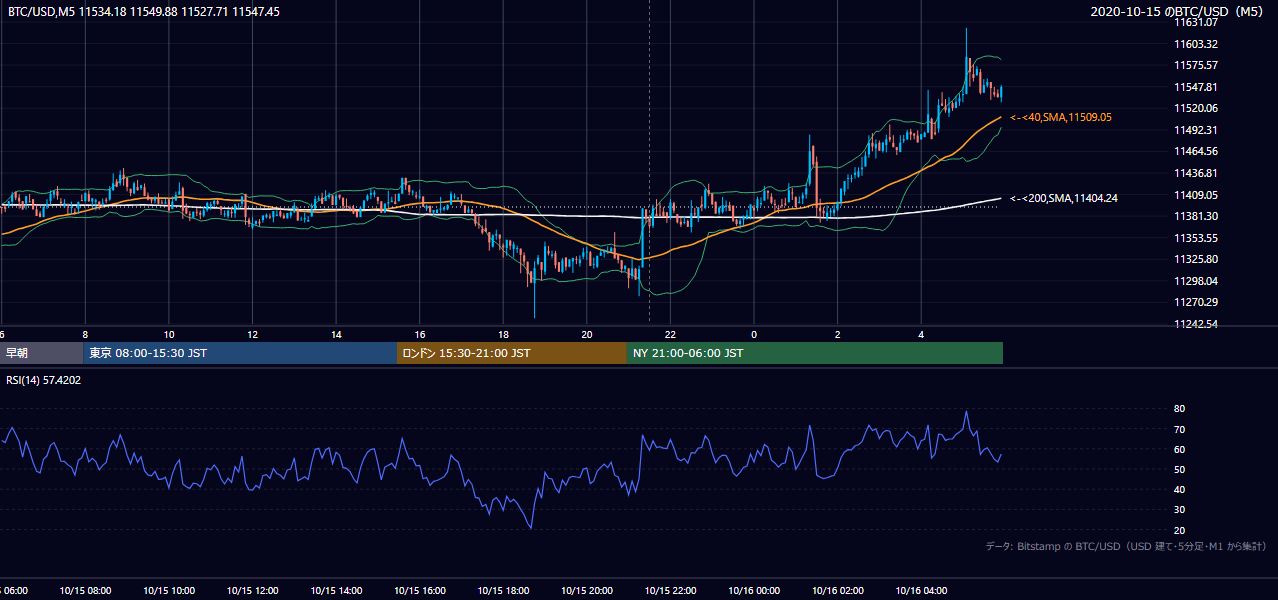This screenshot has height=600, width=1278.
Task: Click the 200 SMA label reading 11404.24
Action: pos(1064,198)
